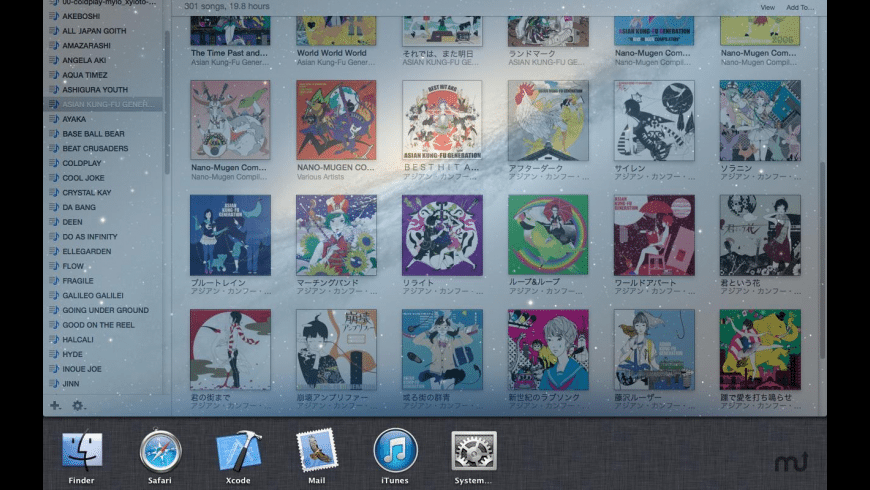The height and width of the screenshot is (490, 870).
Task: Click playlist icon next to ELLEGARDEN
Action: (x=54, y=251)
